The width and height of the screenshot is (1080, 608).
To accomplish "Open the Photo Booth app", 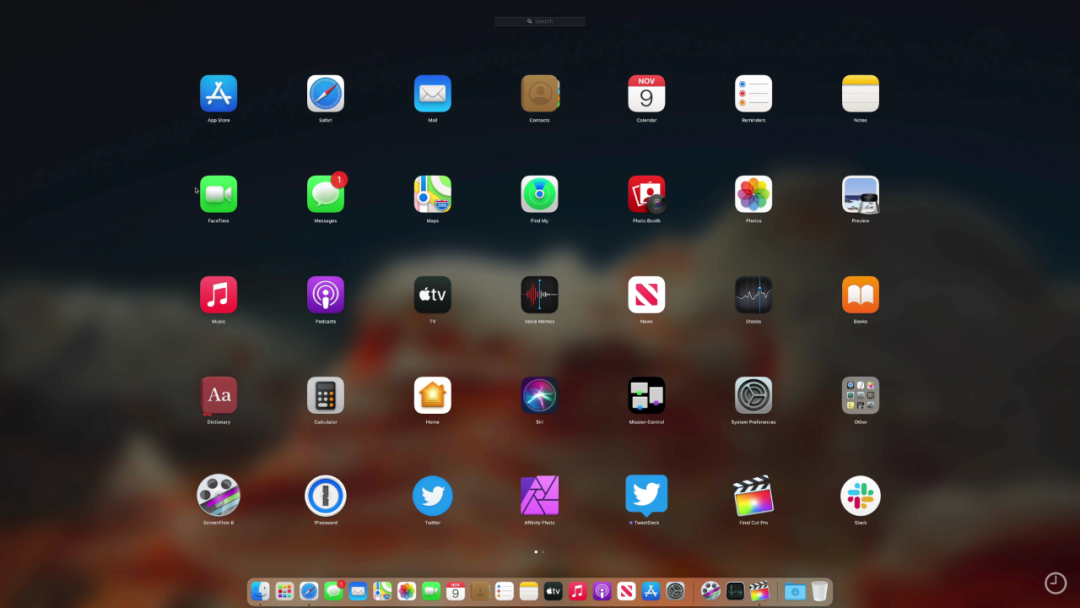I will 646,194.
